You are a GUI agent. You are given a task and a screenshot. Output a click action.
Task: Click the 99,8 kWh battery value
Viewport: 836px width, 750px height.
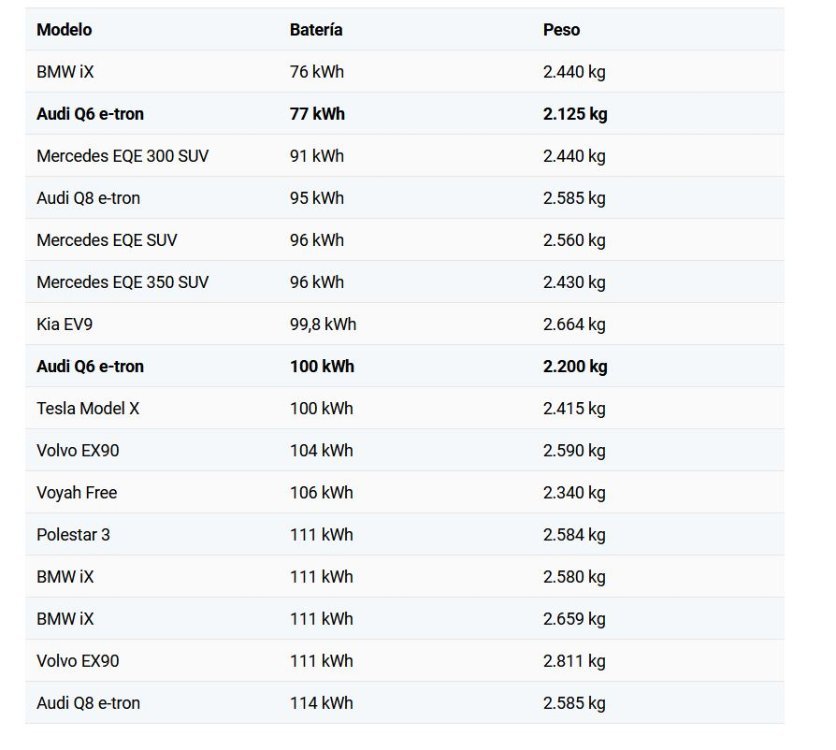click(x=323, y=324)
